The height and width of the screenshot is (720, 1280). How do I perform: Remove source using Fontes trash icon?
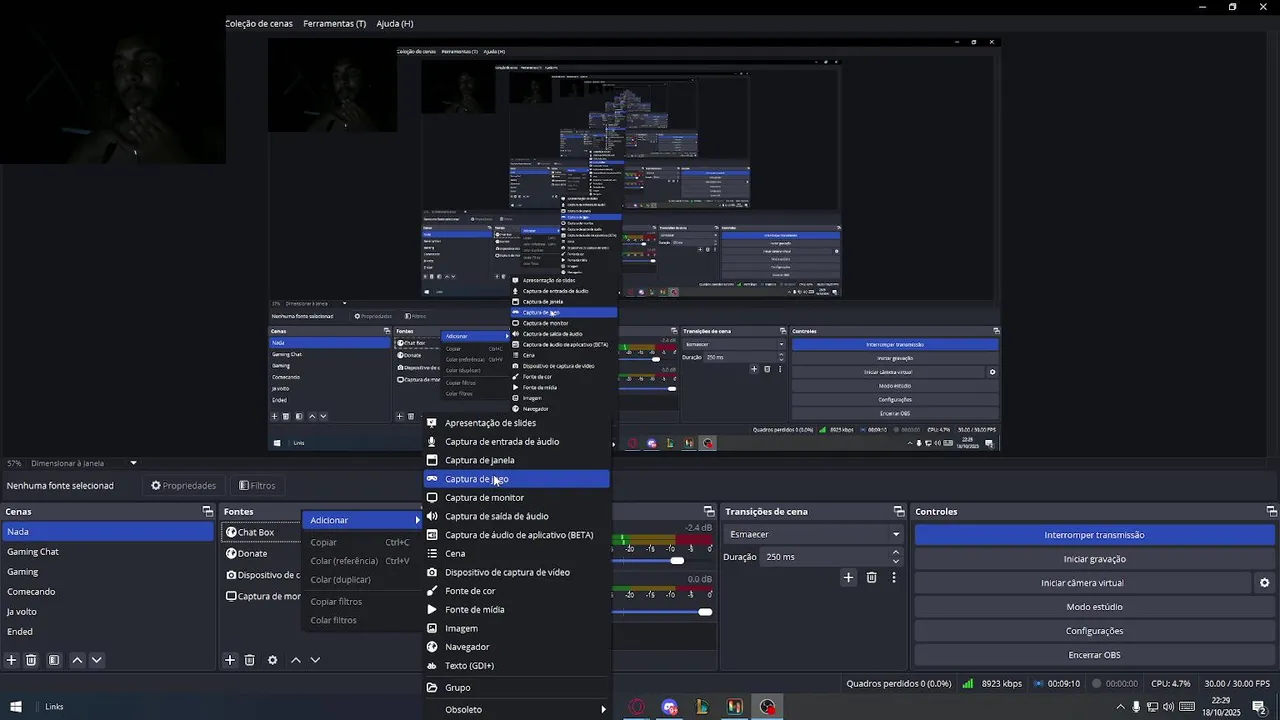250,660
